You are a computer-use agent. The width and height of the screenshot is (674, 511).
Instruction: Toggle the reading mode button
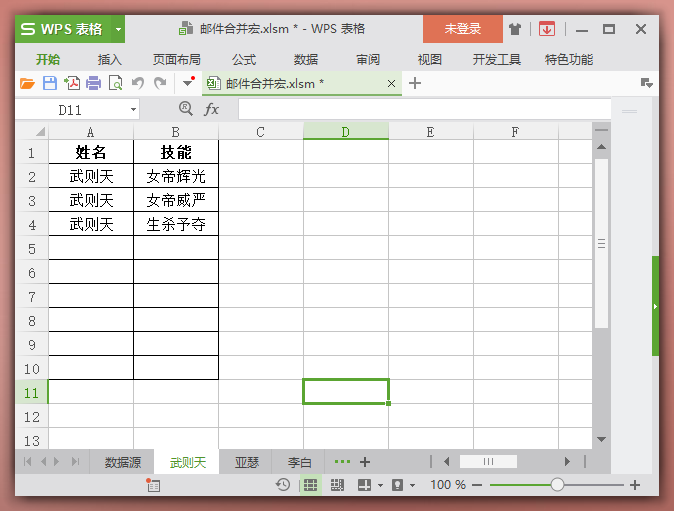click(x=364, y=485)
